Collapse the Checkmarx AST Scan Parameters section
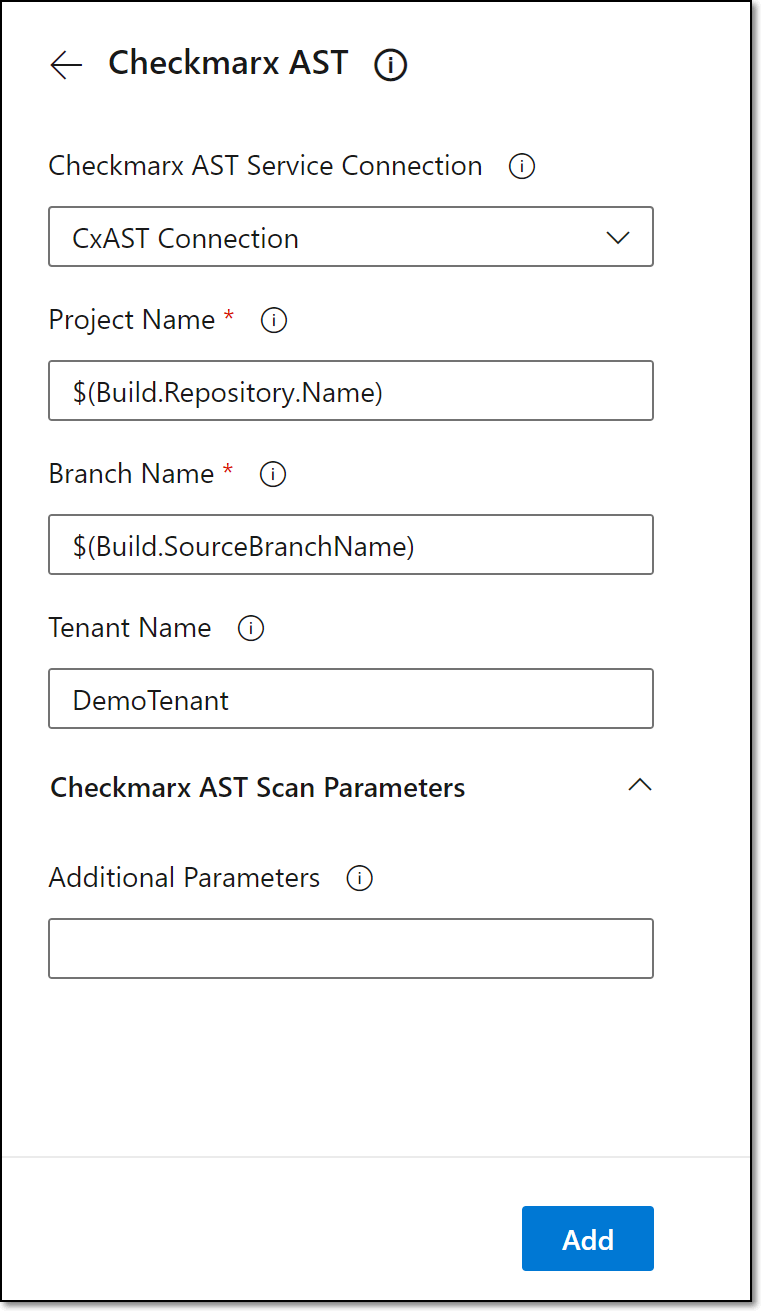This screenshot has width=761, height=1311. pos(640,786)
